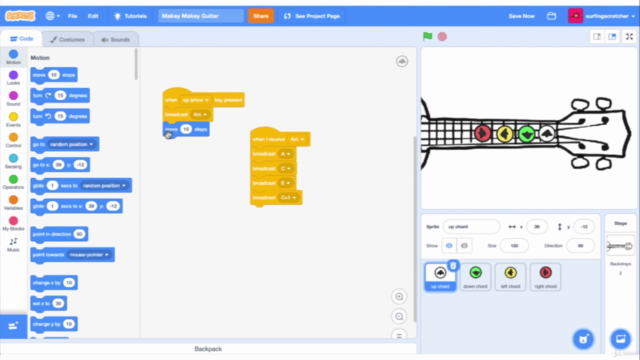Select the Sensing block category

pyautogui.click(x=13, y=161)
